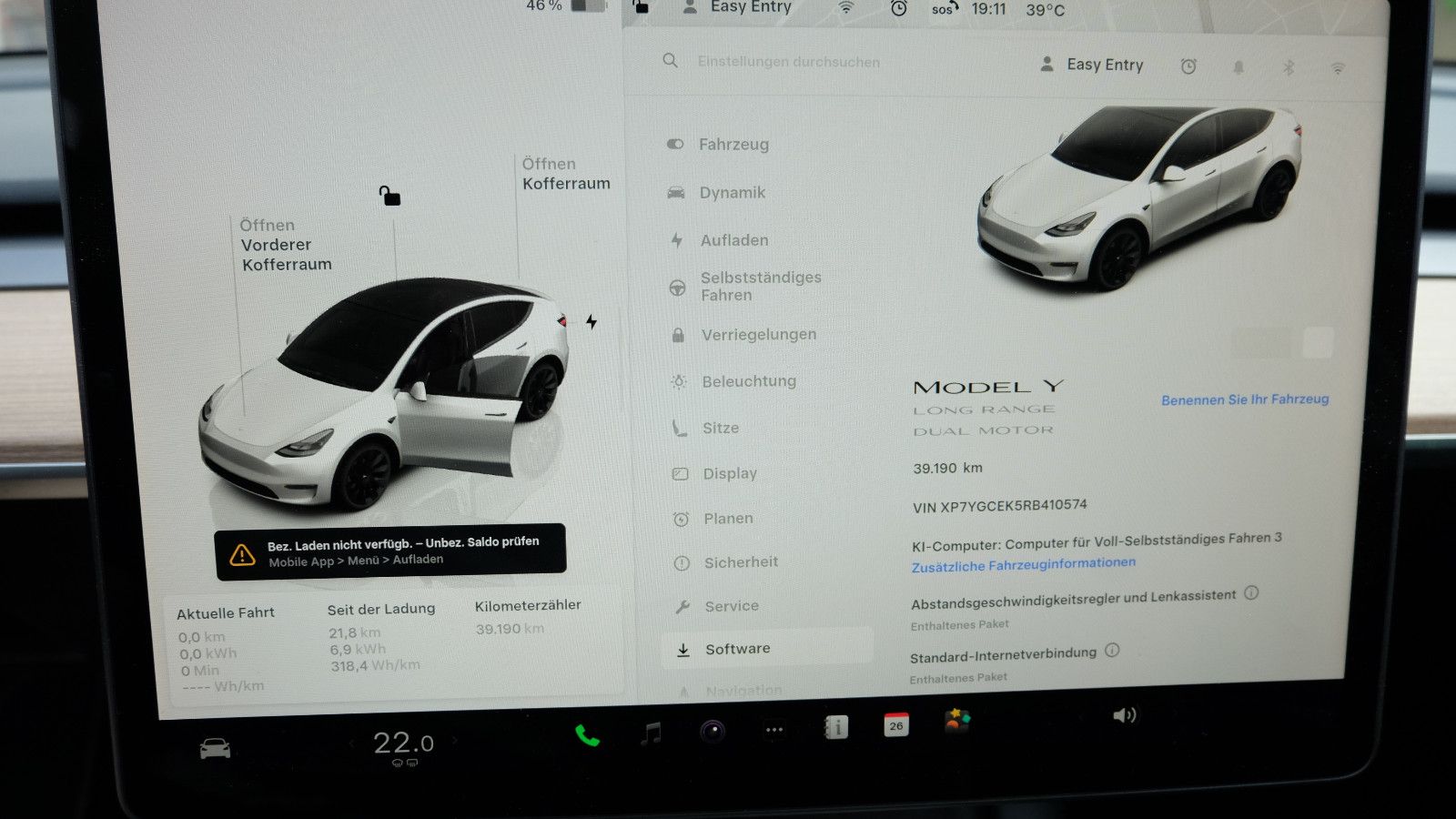
Task: Tap the alarm clock icon in settings header
Action: [x=1188, y=66]
